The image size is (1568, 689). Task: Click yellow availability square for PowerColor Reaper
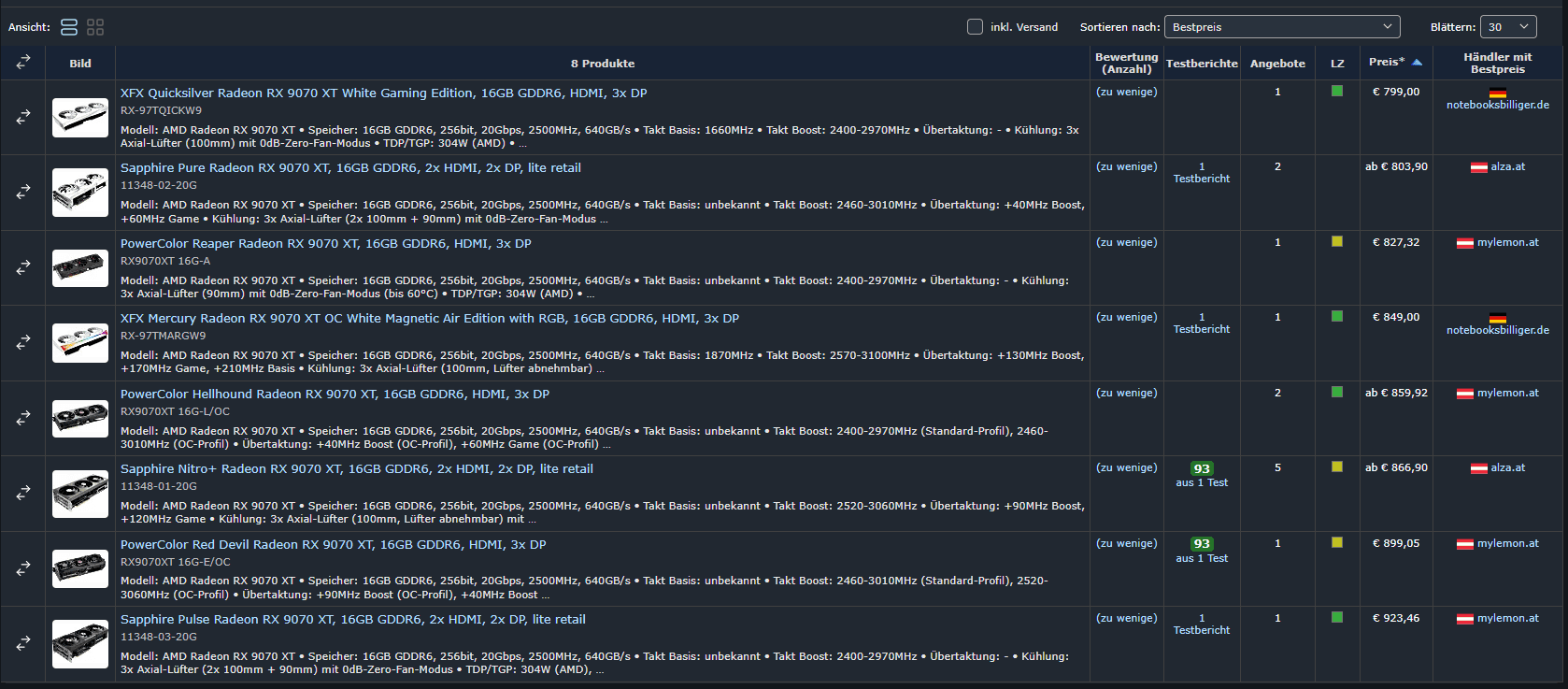click(x=1337, y=241)
